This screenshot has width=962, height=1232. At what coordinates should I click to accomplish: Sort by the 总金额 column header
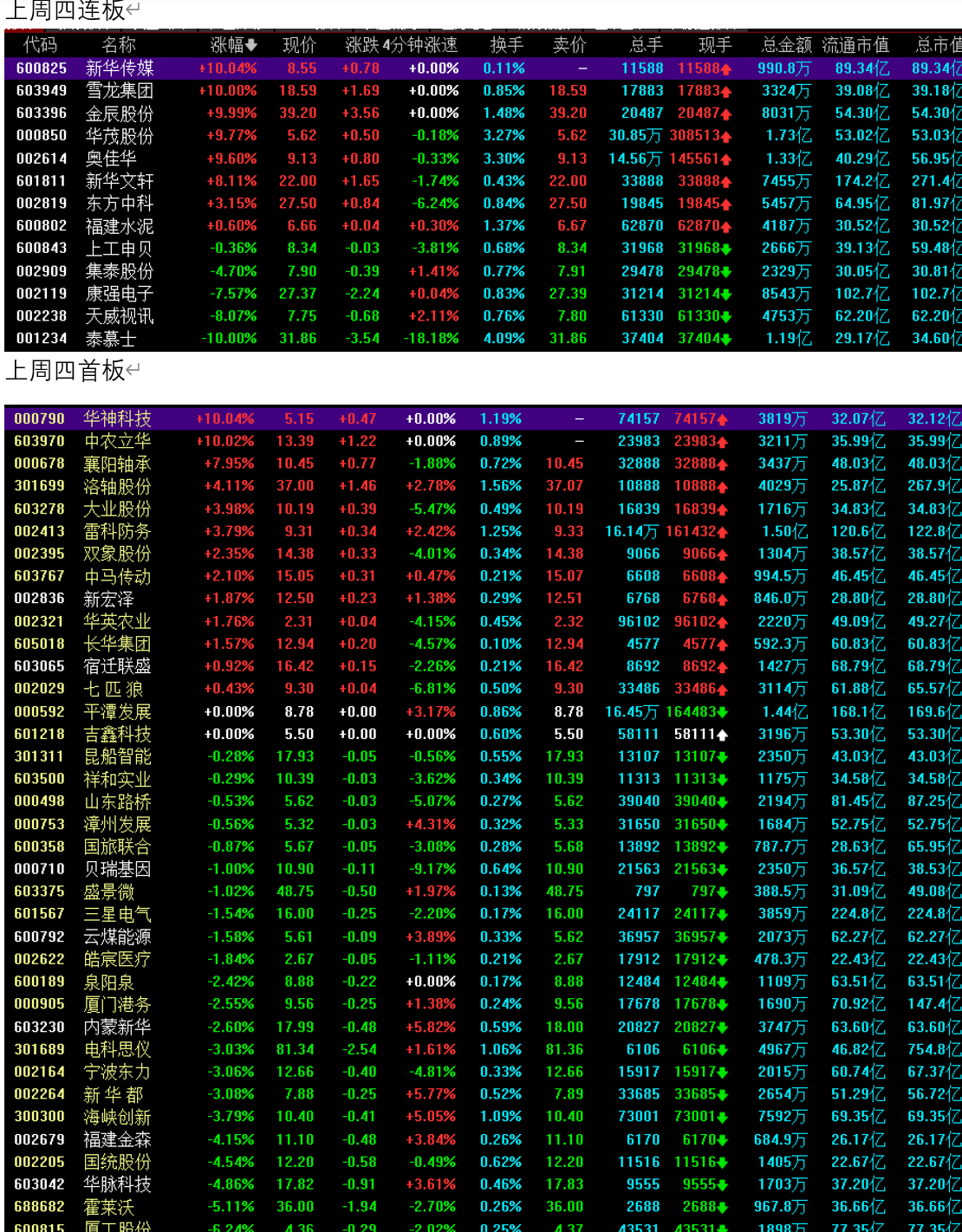coord(787,45)
